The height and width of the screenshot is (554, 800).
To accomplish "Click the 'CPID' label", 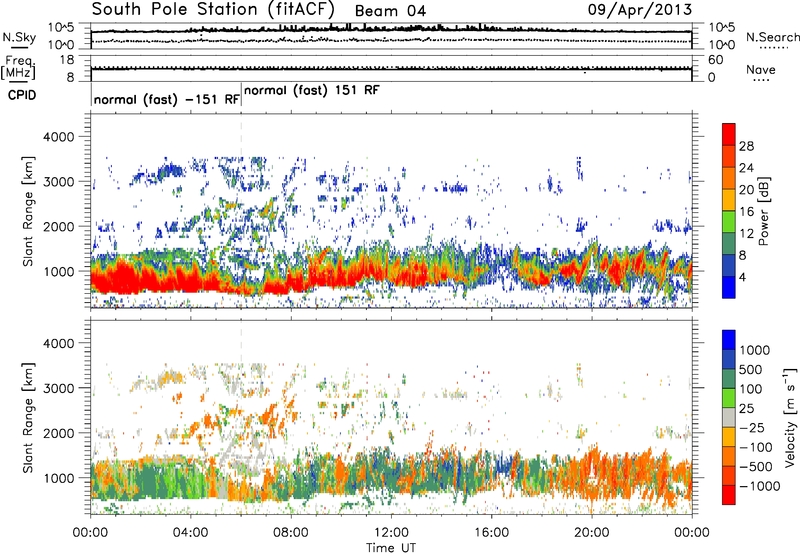I will point(22,95).
